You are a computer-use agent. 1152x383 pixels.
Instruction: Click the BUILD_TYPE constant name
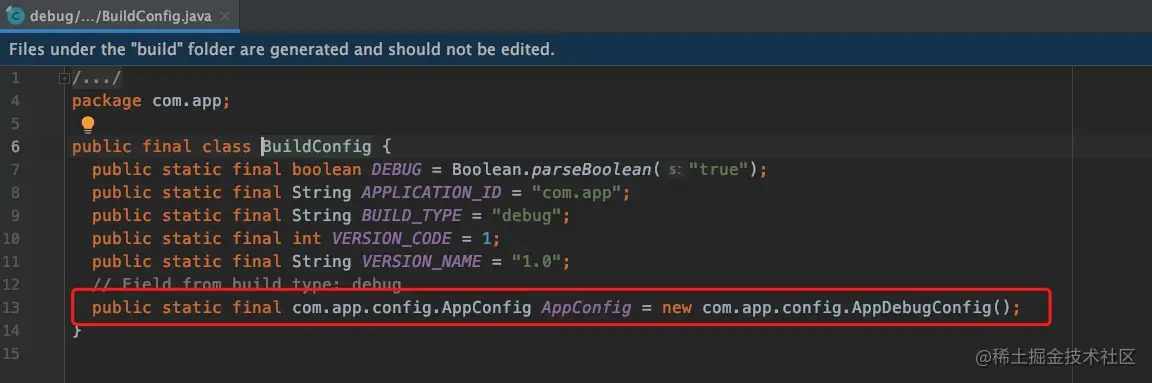pyautogui.click(x=411, y=215)
